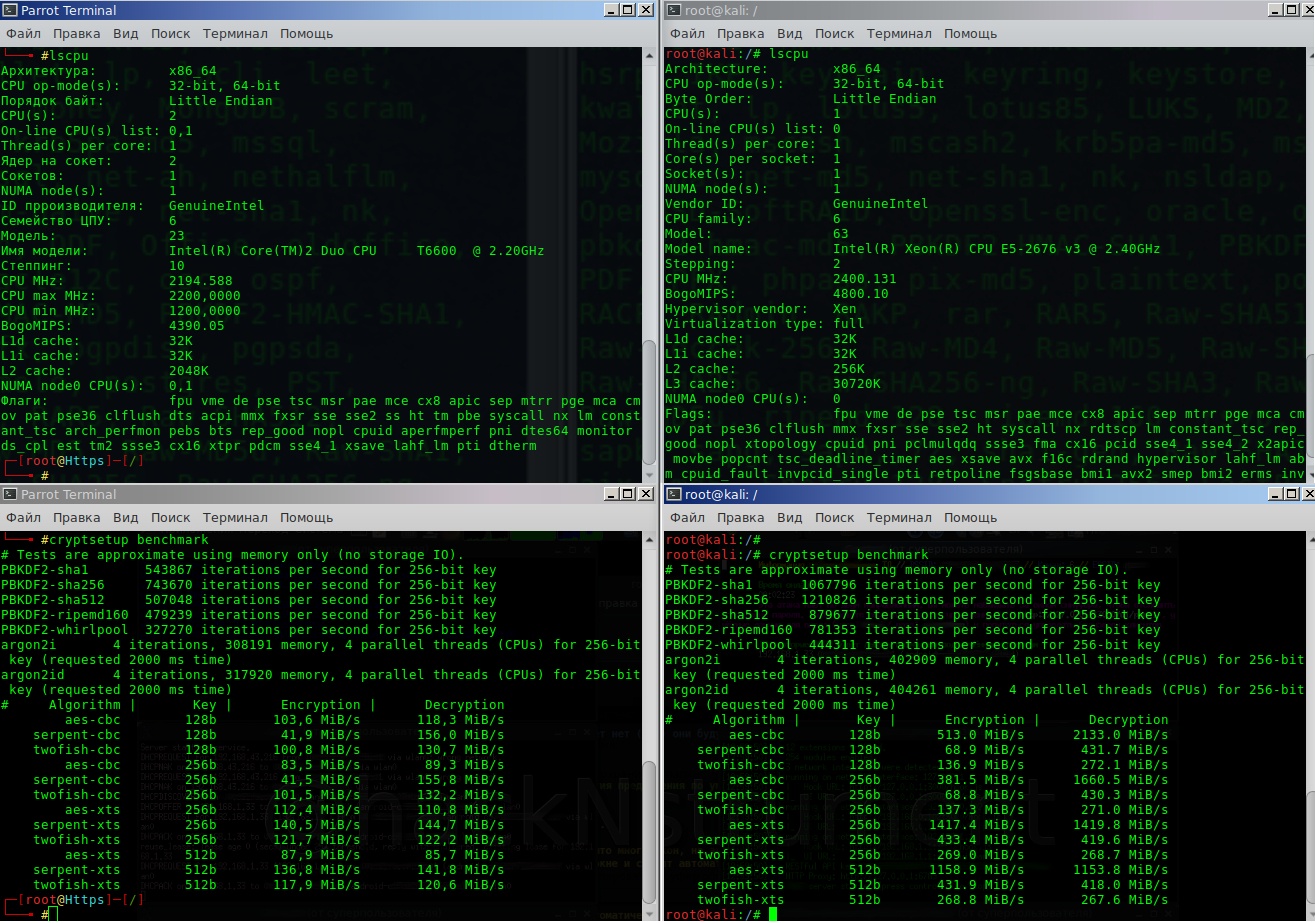Click the '#cryptsetup benchmark' command line in Parrot Terminal
This screenshot has width=1315, height=923.
(125, 540)
